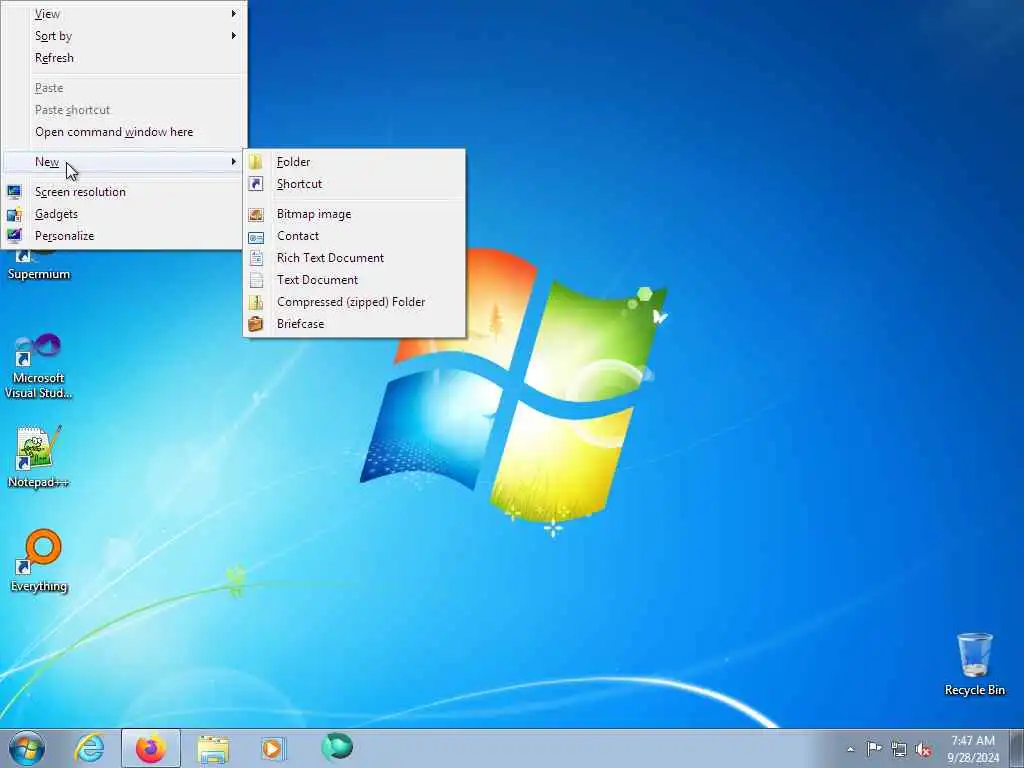The height and width of the screenshot is (768, 1024).
Task: Show hidden tray icons arrow
Action: point(850,749)
